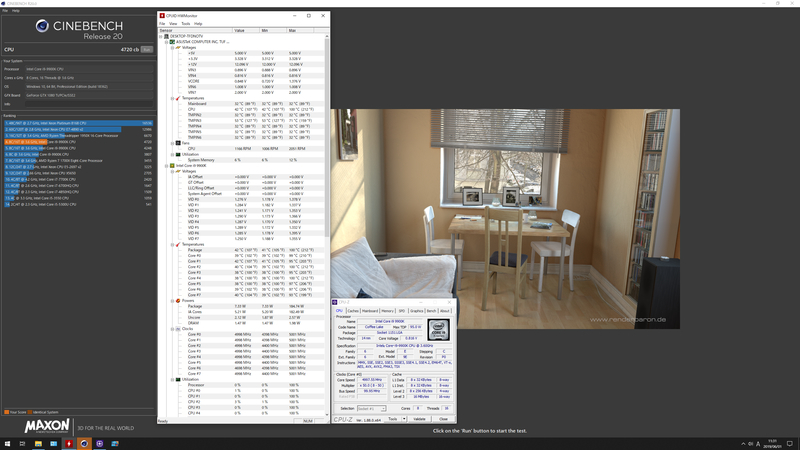Switch to CPU-Z Graphics tab
The width and height of the screenshot is (800, 450).
tap(417, 311)
